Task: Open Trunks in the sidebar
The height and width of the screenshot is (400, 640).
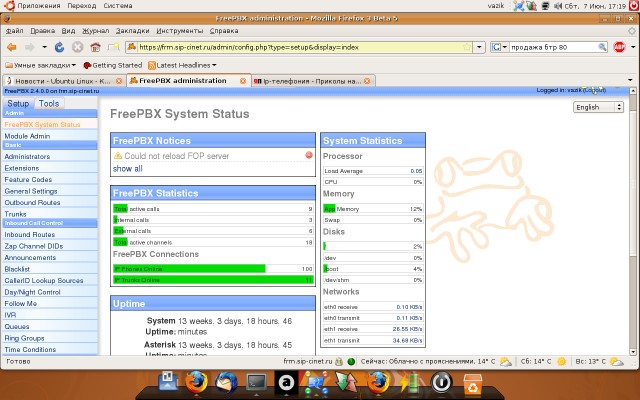Action: pos(15,214)
